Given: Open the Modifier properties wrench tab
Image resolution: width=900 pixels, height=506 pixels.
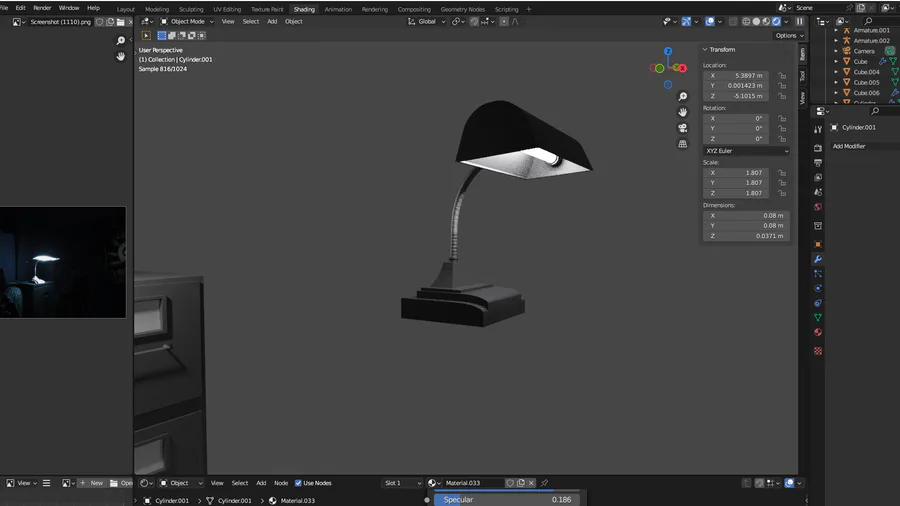Looking at the screenshot, I should tap(818, 259).
